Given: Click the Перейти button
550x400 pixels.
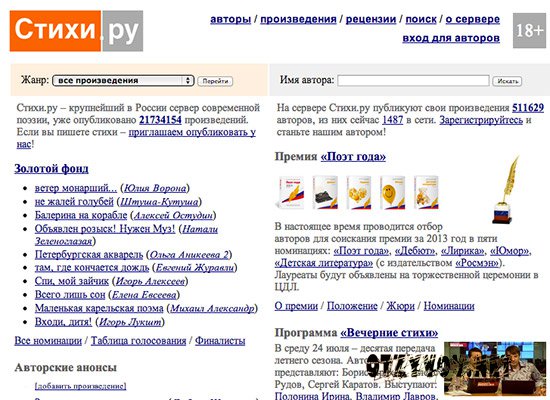Looking at the screenshot, I should point(215,81).
